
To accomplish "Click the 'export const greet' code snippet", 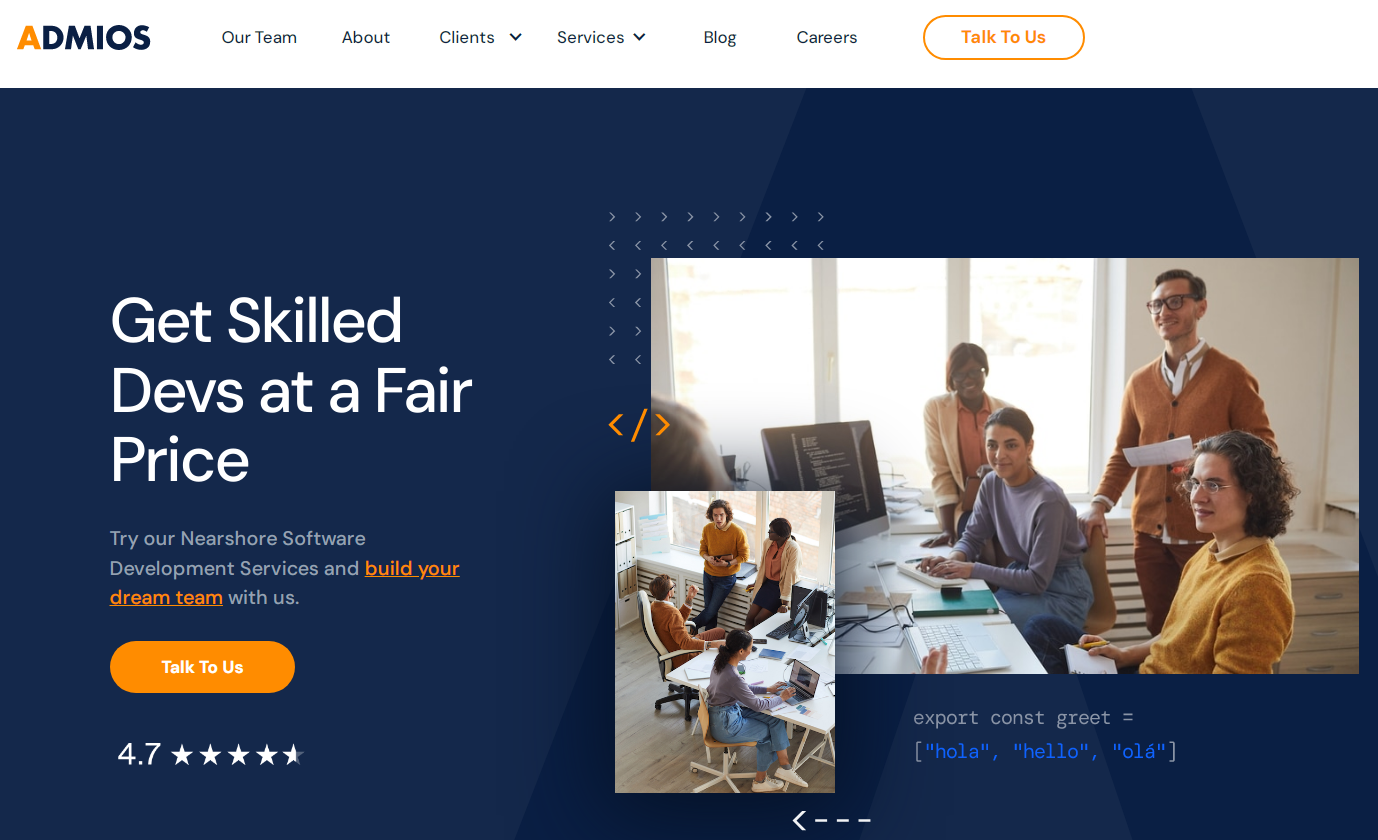I will (1045, 735).
